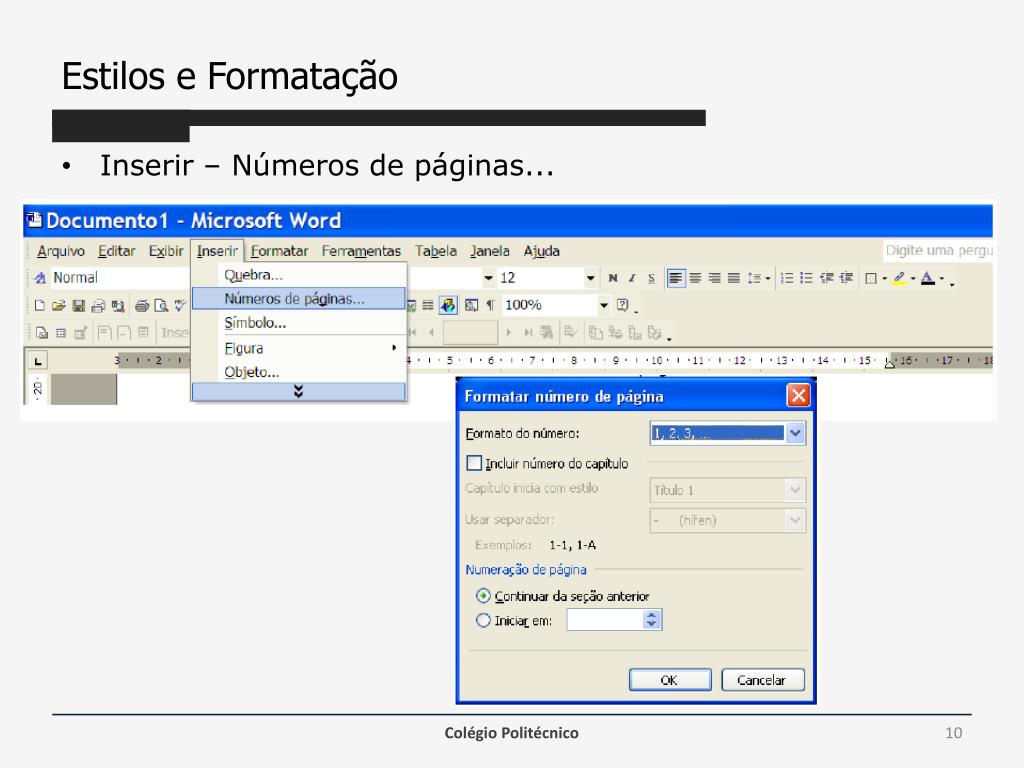Viewport: 1024px width, 768px height.
Task: Click the Cancelar button in the dialog
Action: [x=762, y=680]
